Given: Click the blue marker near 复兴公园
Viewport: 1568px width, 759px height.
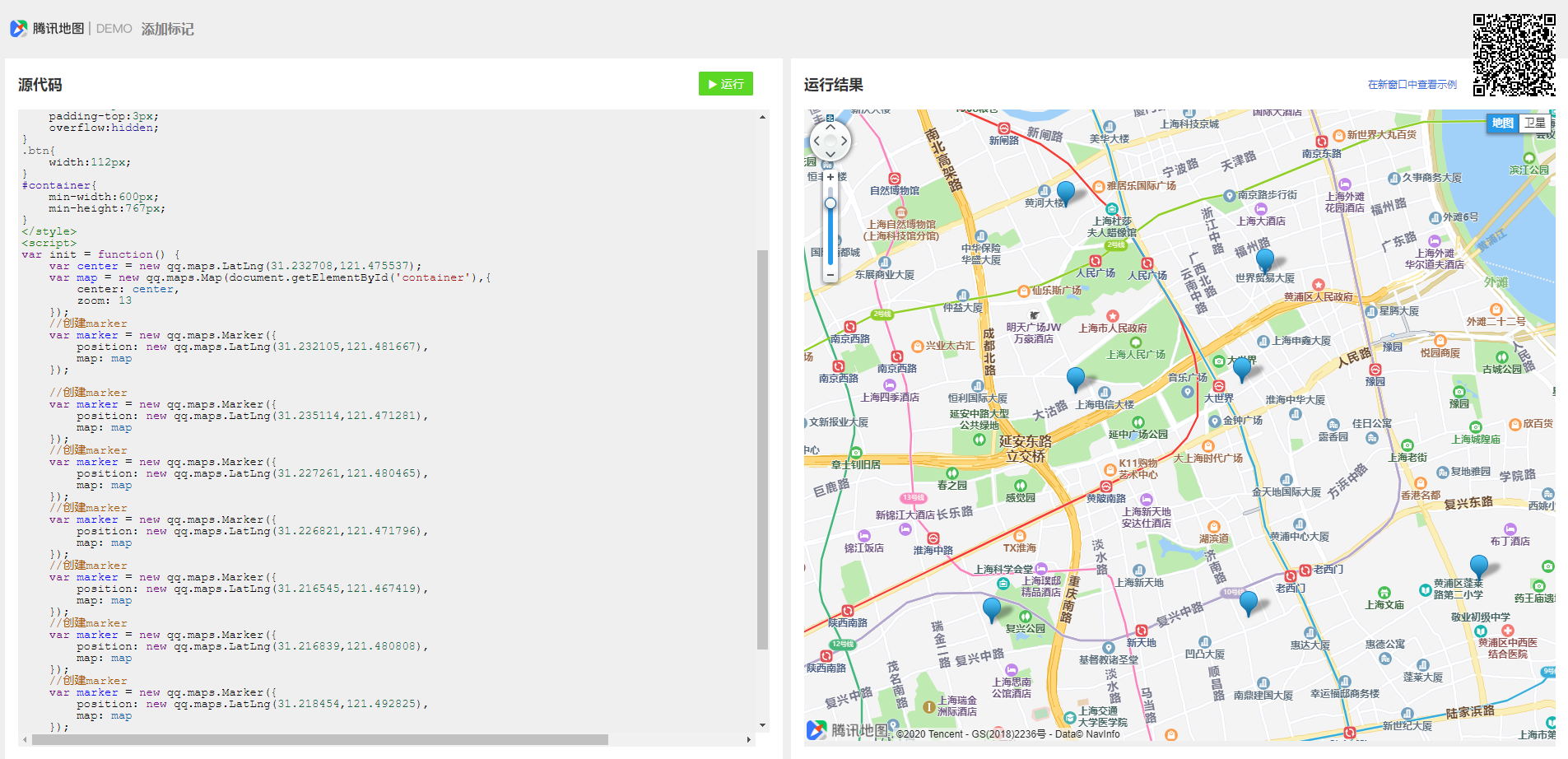Looking at the screenshot, I should point(992,608).
